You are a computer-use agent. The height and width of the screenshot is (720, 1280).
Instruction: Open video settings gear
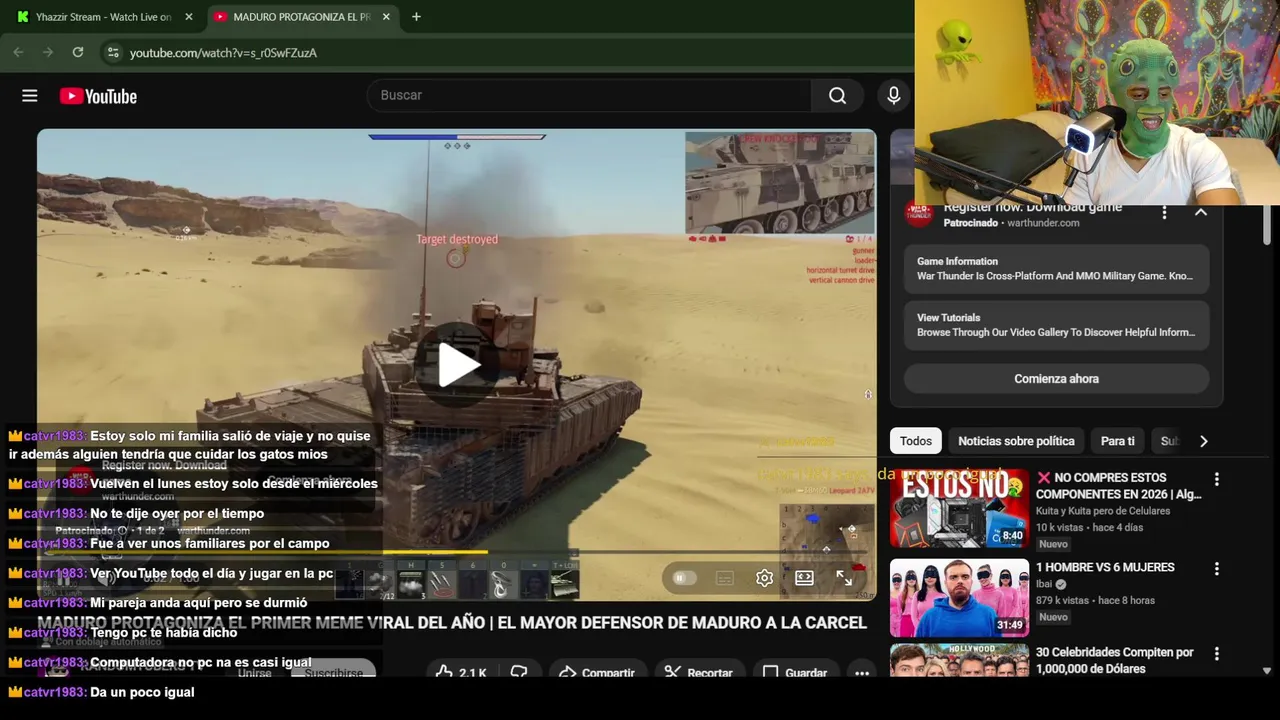click(764, 578)
